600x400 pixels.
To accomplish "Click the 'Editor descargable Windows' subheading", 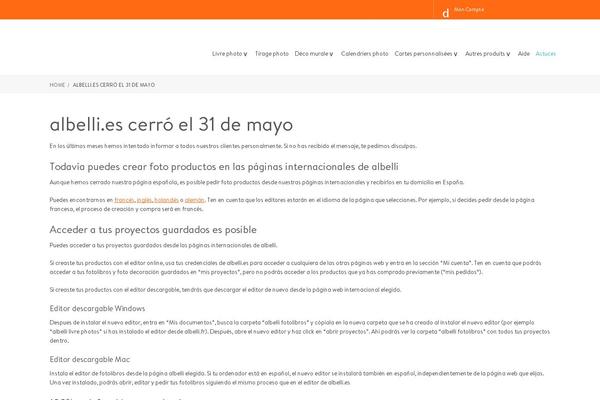I will pyautogui.click(x=97, y=309).
